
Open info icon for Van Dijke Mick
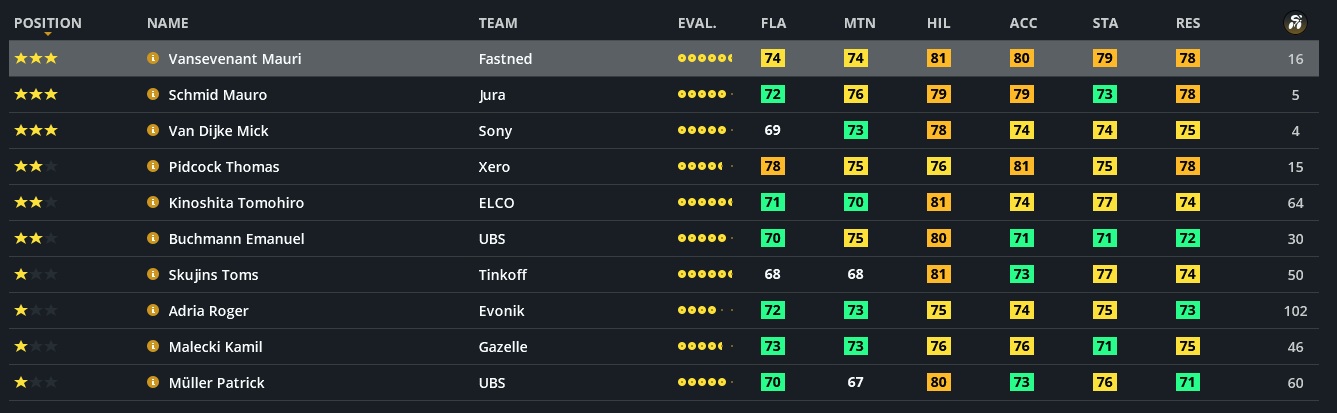pos(153,131)
